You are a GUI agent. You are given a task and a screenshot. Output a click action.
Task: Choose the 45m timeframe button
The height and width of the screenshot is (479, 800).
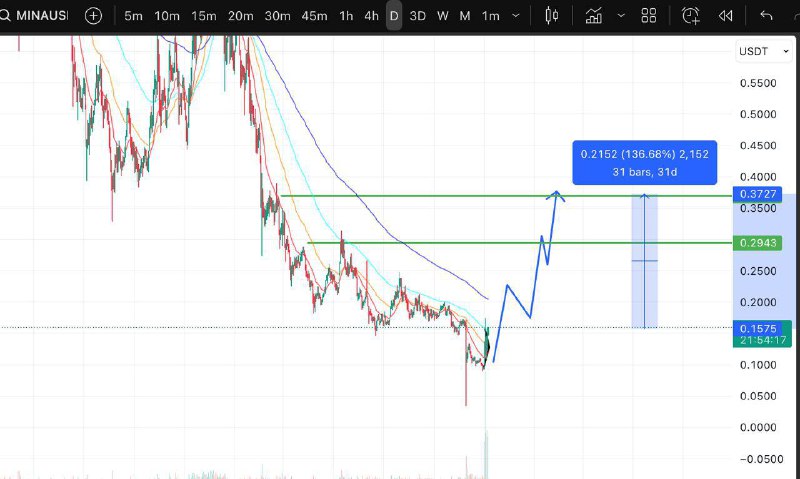pyautogui.click(x=314, y=16)
